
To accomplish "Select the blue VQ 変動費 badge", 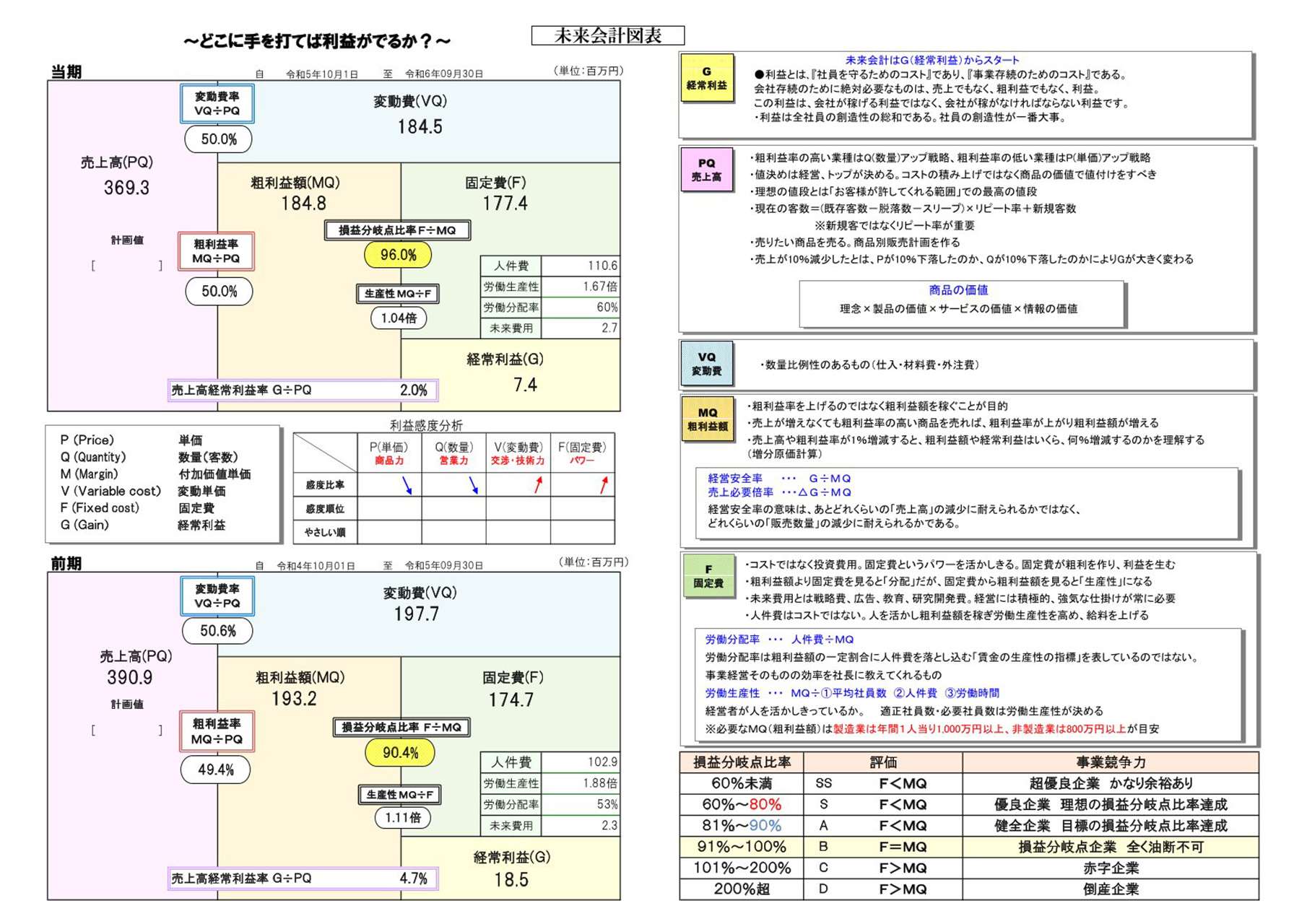I will tap(706, 364).
